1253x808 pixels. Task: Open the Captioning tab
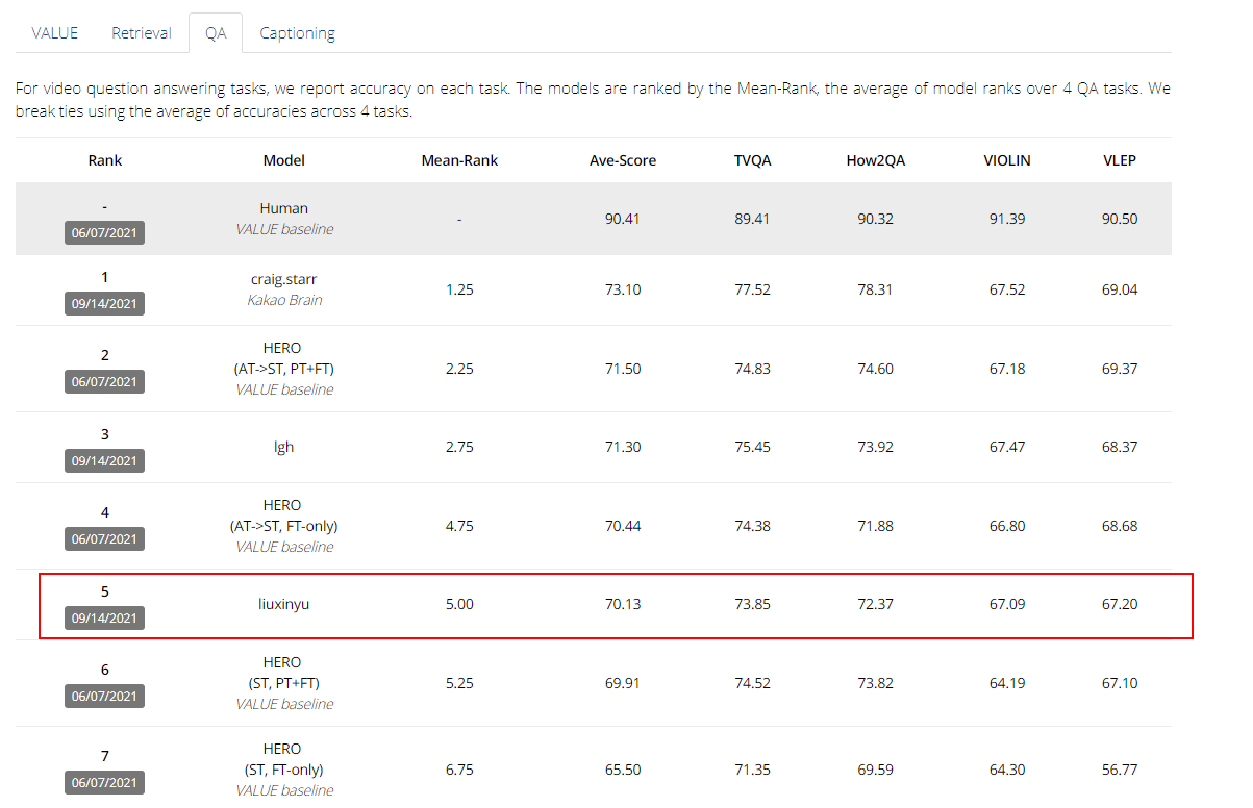297,33
